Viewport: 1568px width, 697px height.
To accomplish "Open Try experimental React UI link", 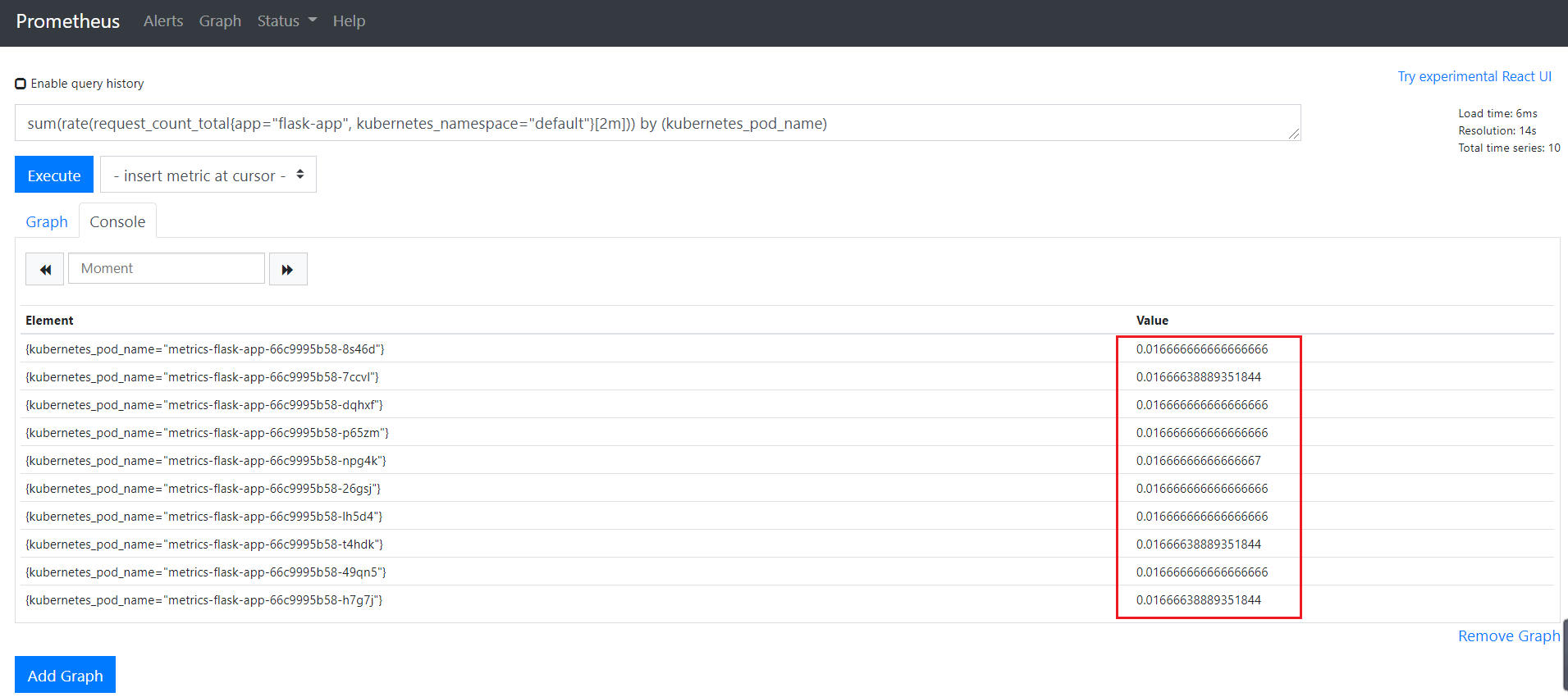I will (x=1474, y=76).
